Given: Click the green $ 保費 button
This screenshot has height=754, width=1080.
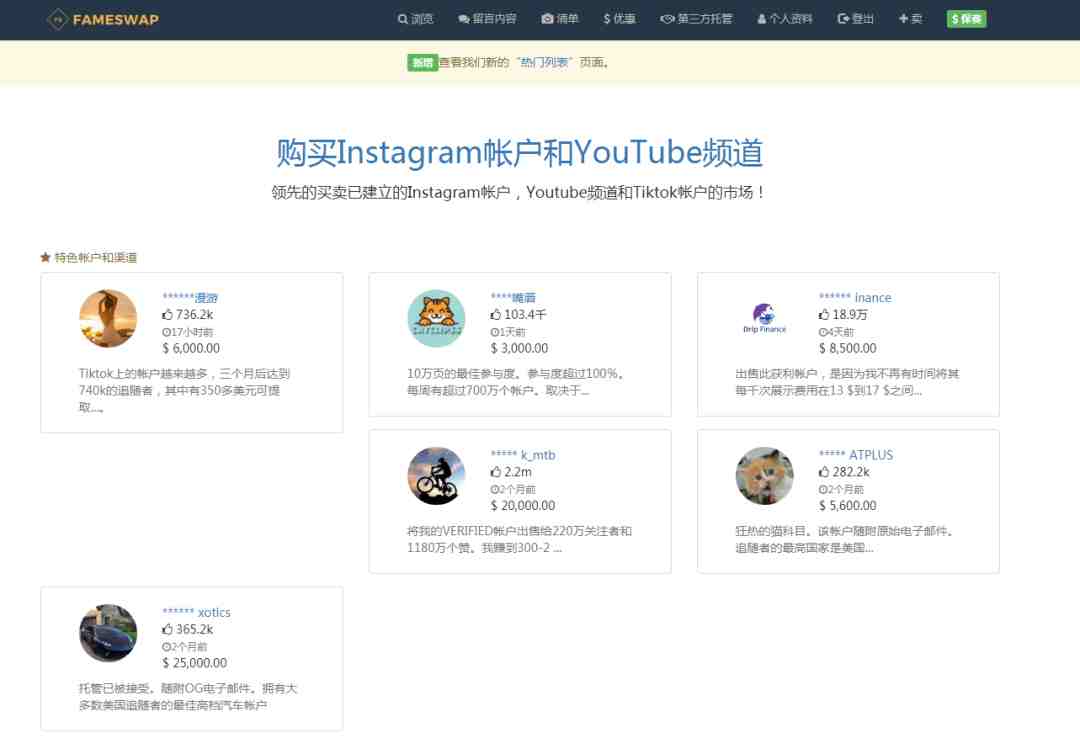Looking at the screenshot, I should (966, 19).
